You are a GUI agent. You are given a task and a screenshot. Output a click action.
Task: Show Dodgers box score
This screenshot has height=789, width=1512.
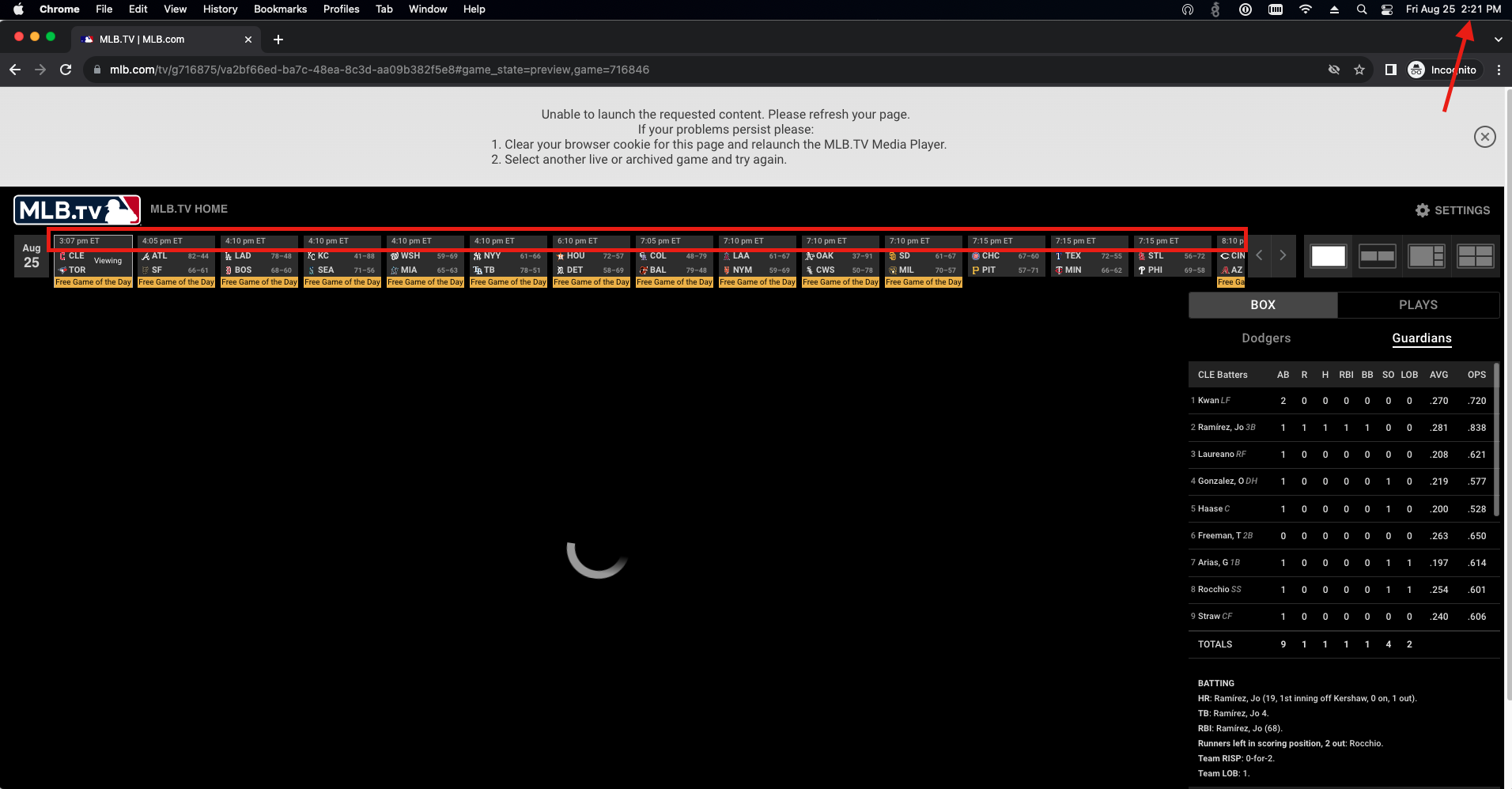(x=1266, y=338)
